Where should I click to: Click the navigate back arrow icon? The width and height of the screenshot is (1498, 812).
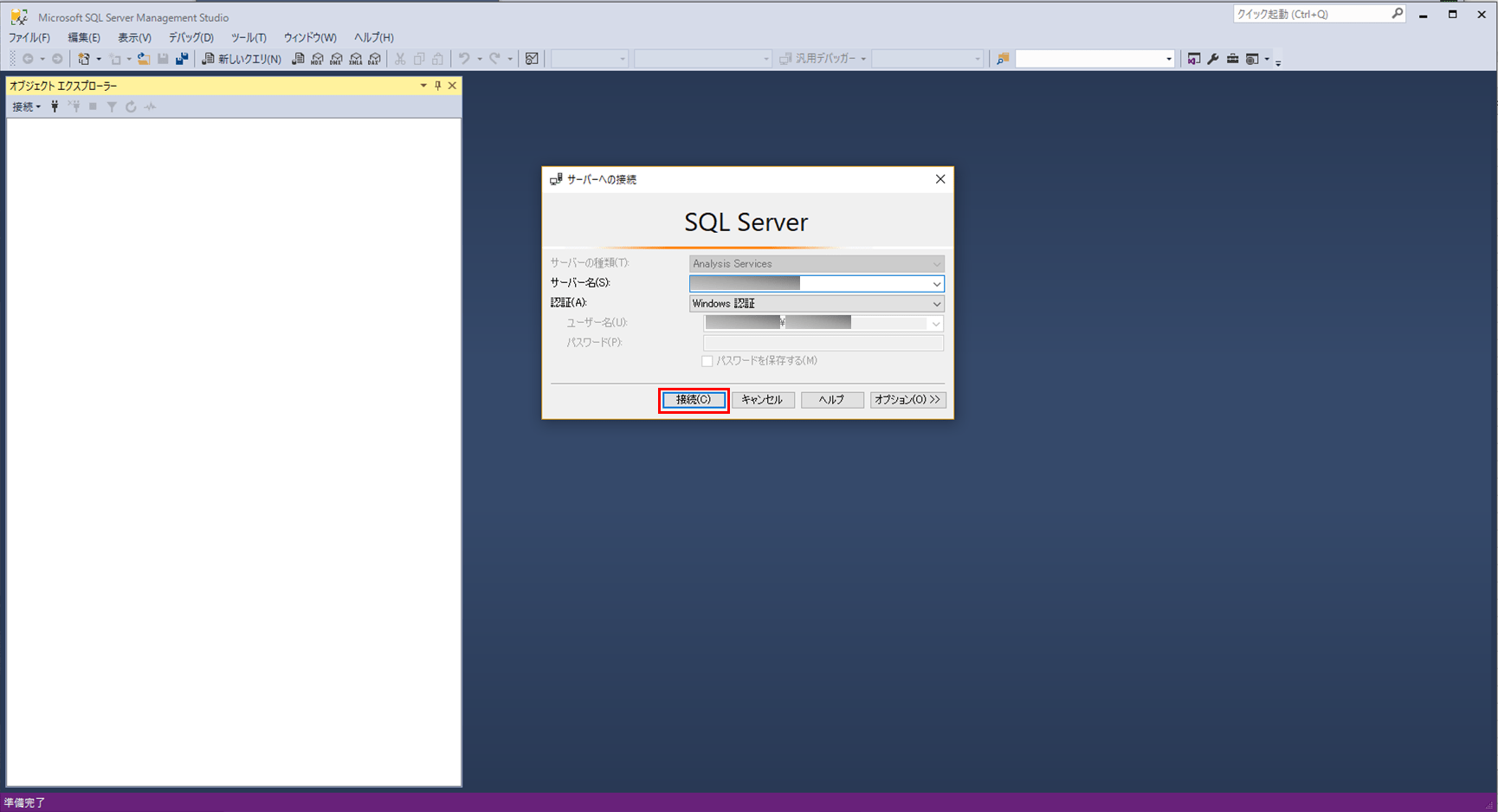[28, 59]
